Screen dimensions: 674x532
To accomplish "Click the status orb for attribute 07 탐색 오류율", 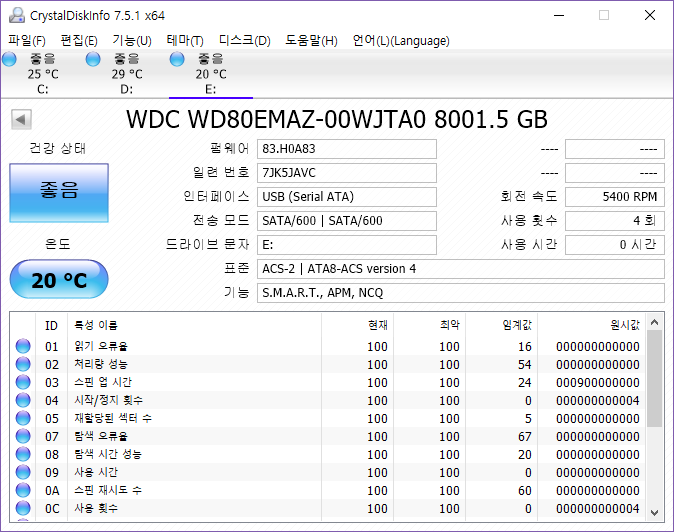I will 23,437.
